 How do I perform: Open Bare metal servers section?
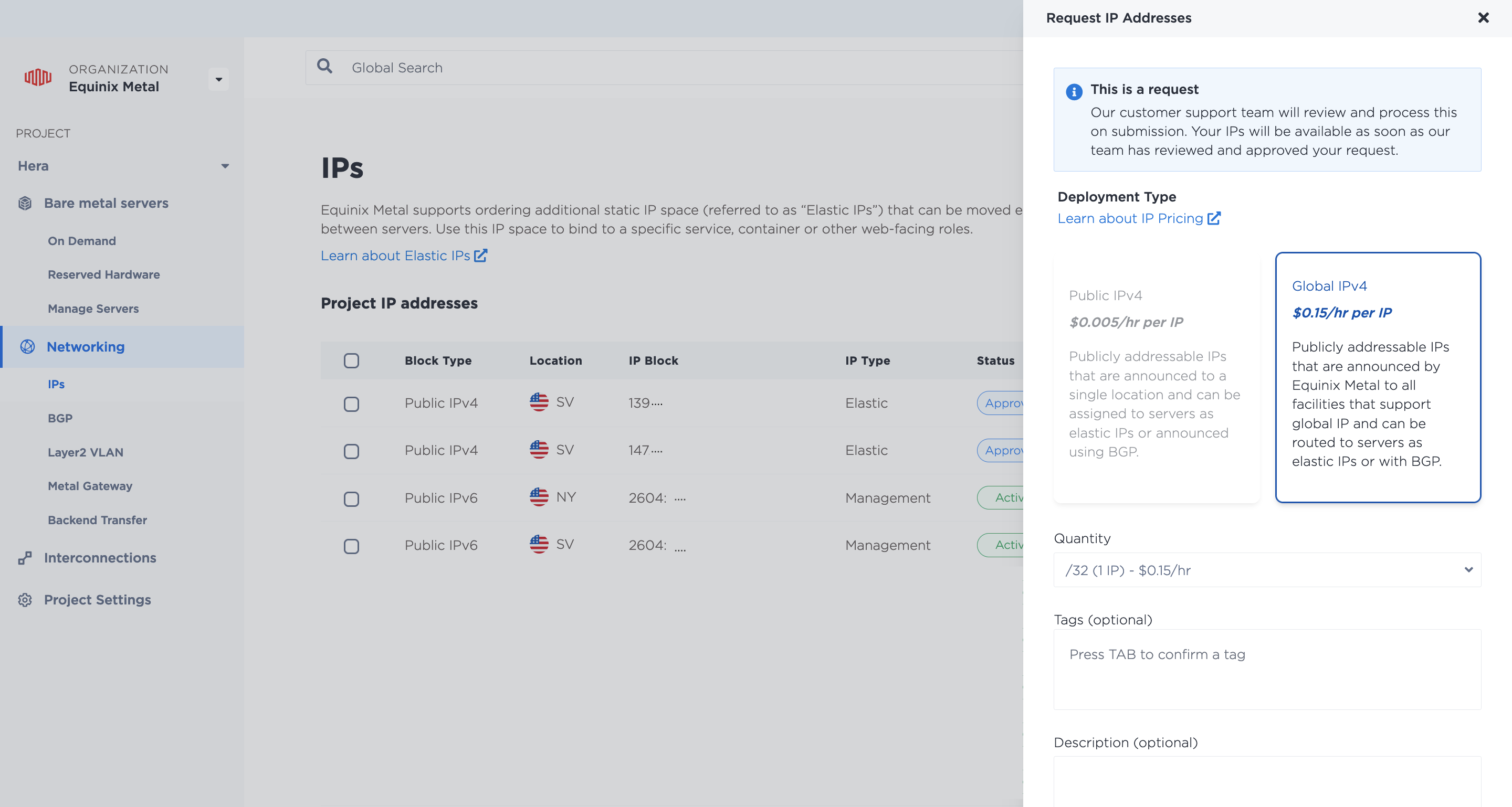pos(106,204)
